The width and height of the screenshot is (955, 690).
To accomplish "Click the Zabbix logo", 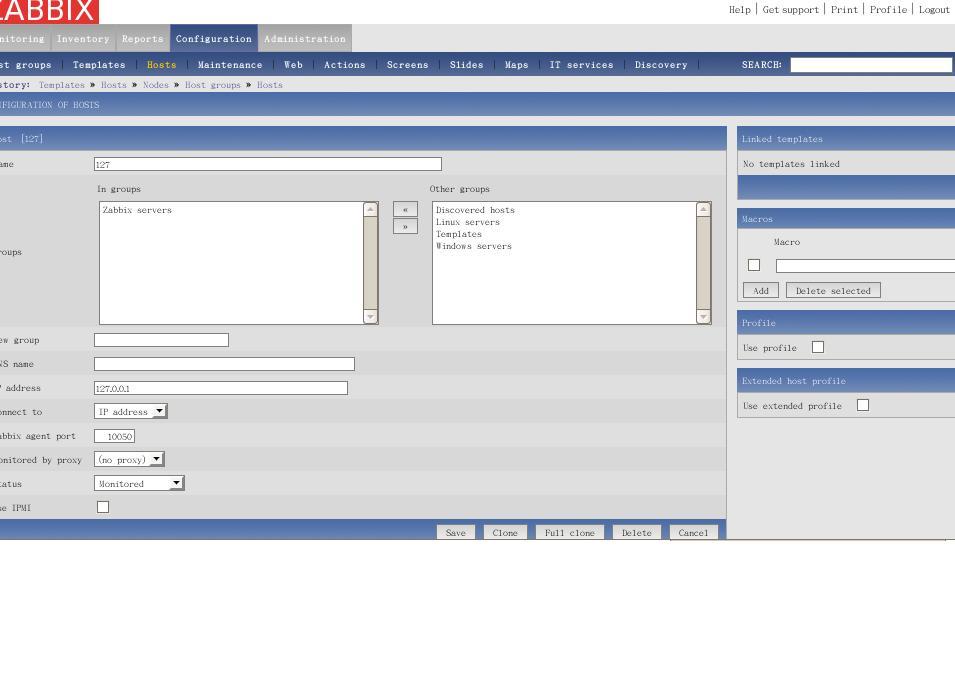I will pos(49,11).
